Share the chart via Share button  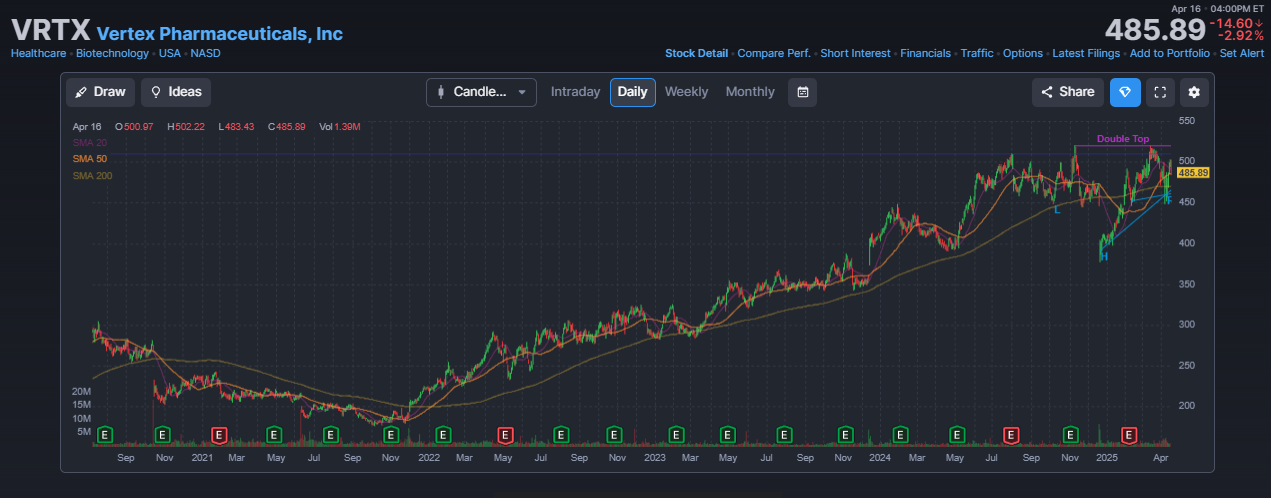click(1068, 92)
